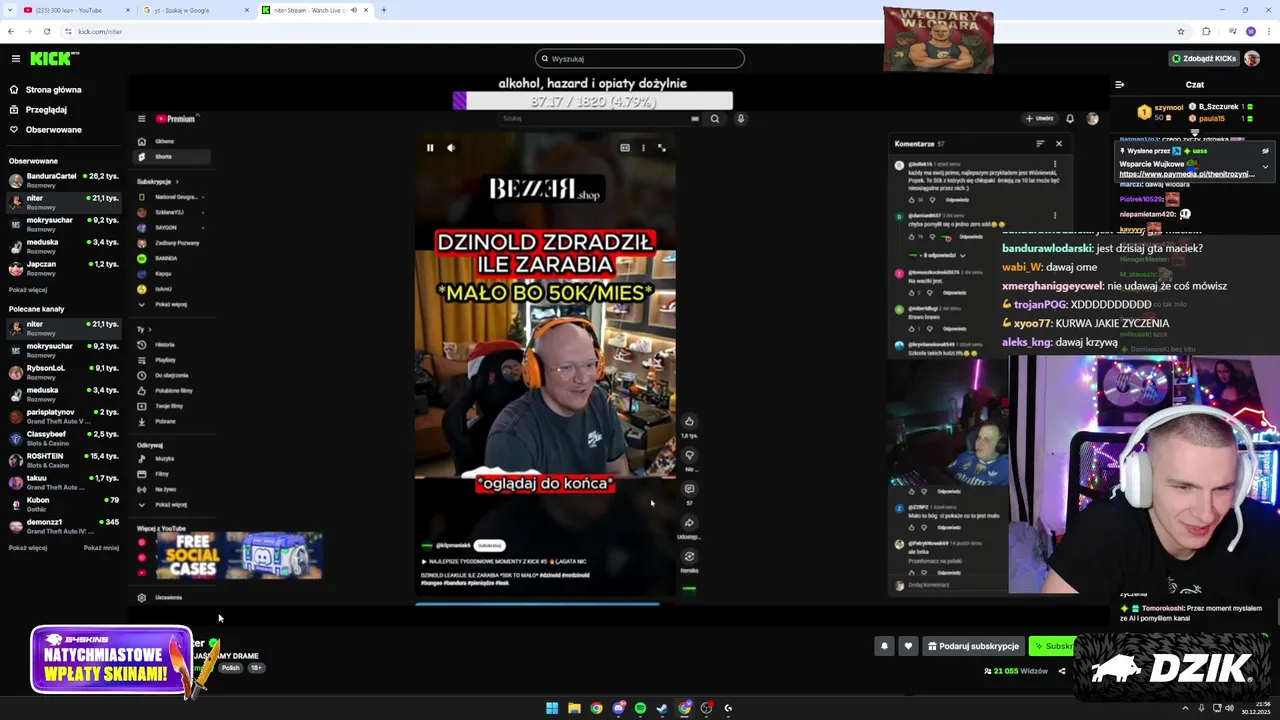Bookmark this page with star icon
Viewport: 1280px width, 720px height.
coord(1181,31)
